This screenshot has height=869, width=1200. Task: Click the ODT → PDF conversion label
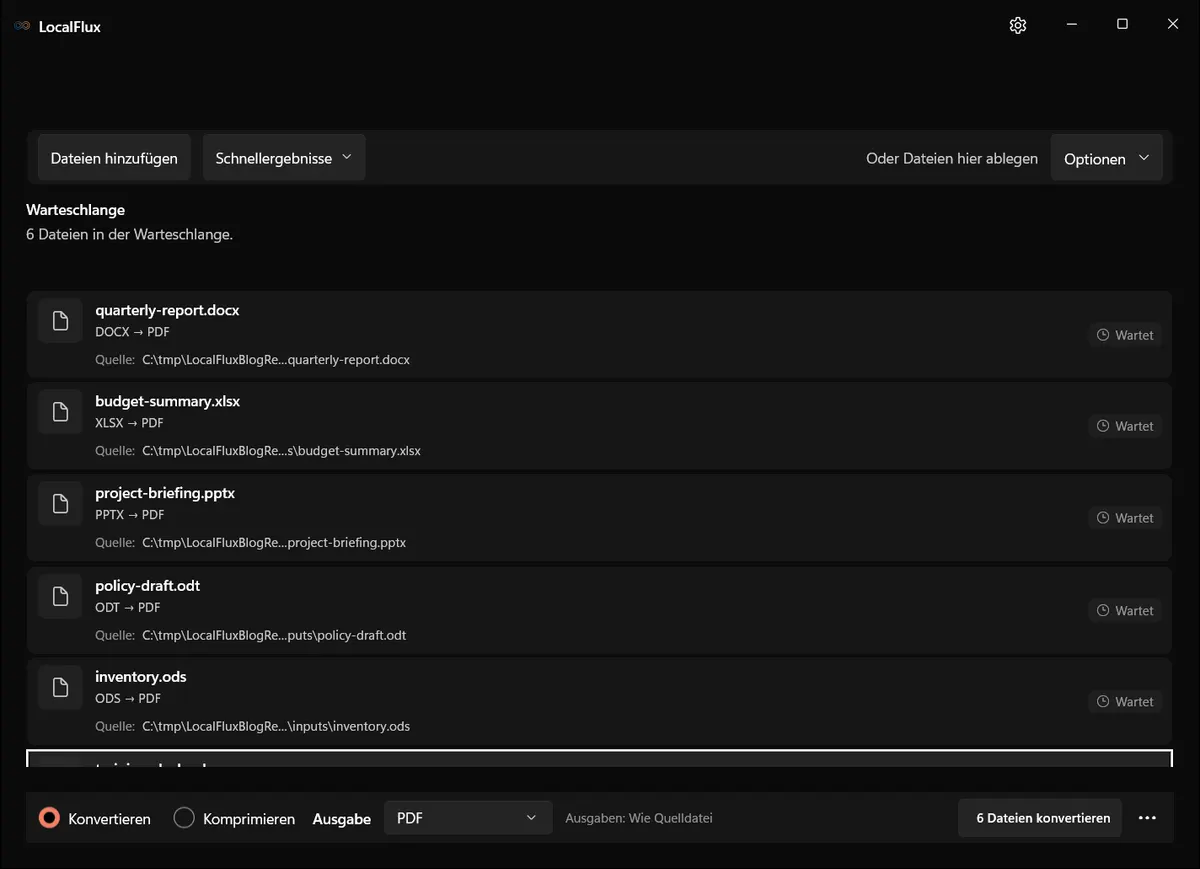coord(127,607)
